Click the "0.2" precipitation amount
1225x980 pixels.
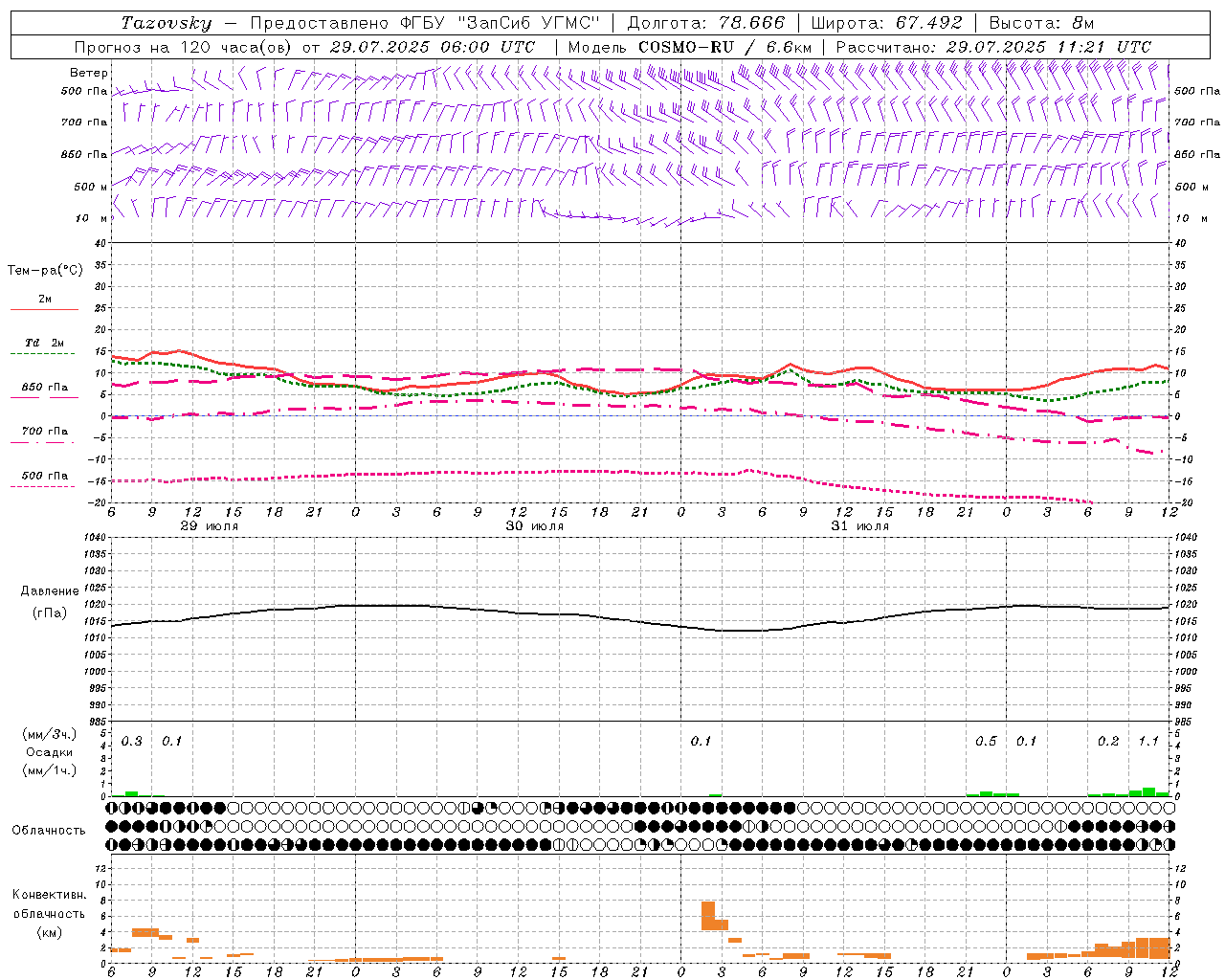click(1108, 742)
